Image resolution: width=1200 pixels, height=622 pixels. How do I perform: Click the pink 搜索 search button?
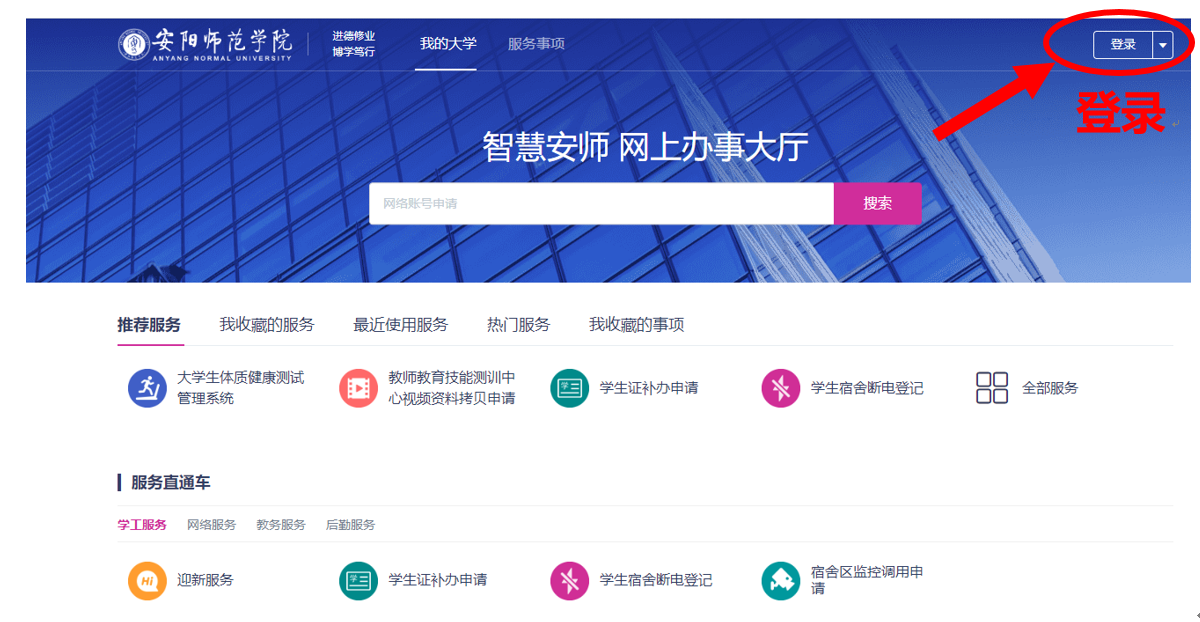coord(877,204)
